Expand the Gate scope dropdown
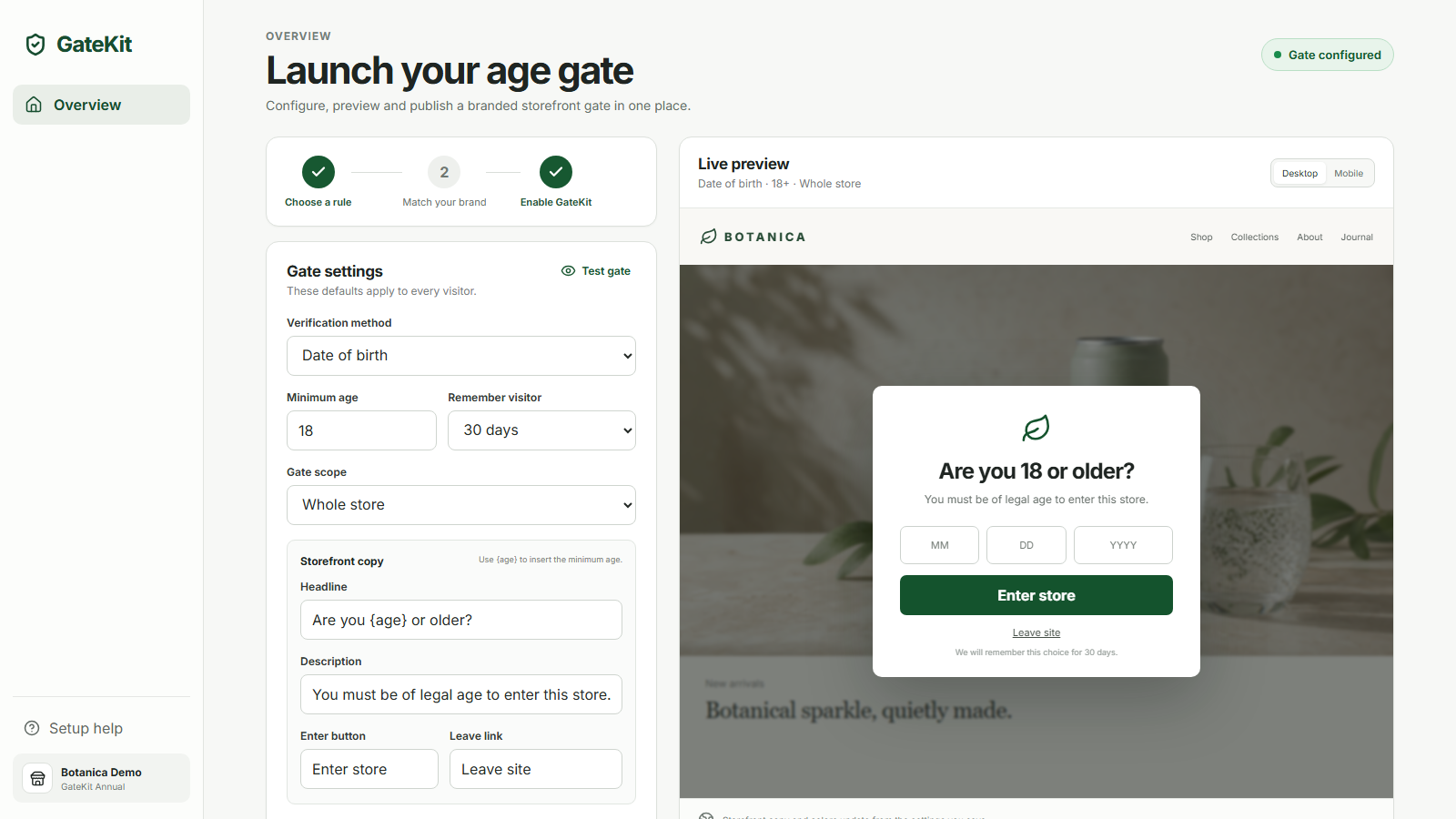The height and width of the screenshot is (819, 1456). pos(461,505)
